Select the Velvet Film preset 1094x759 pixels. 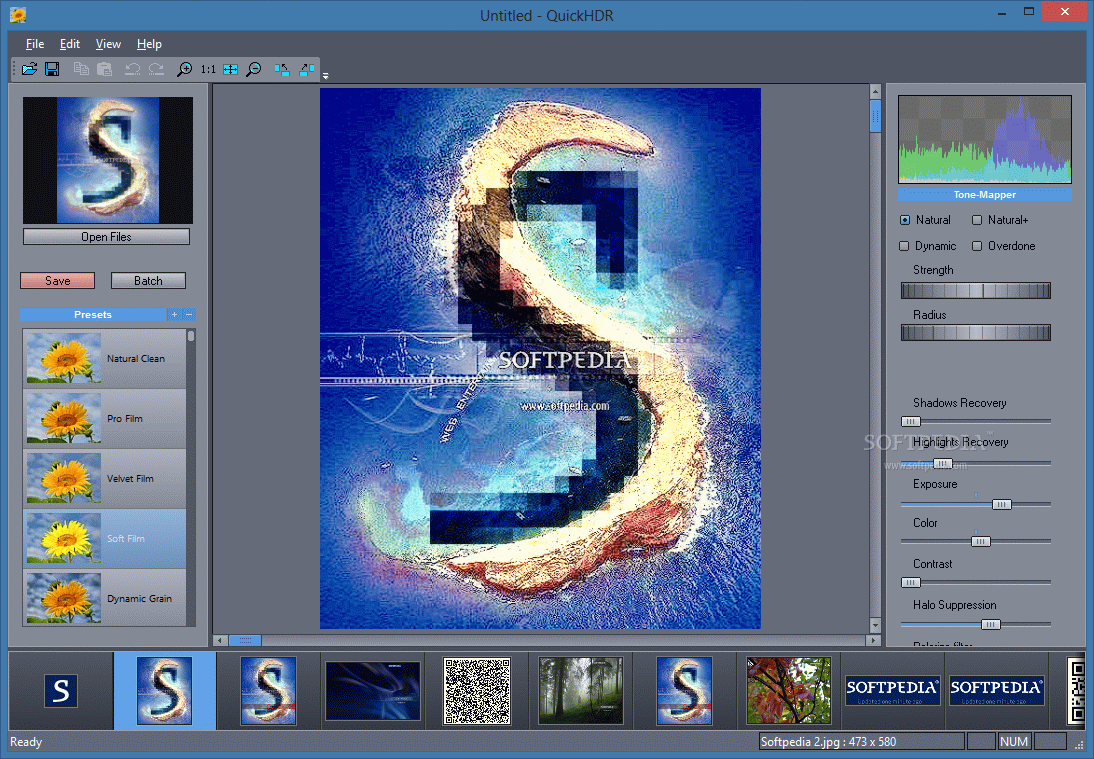105,479
